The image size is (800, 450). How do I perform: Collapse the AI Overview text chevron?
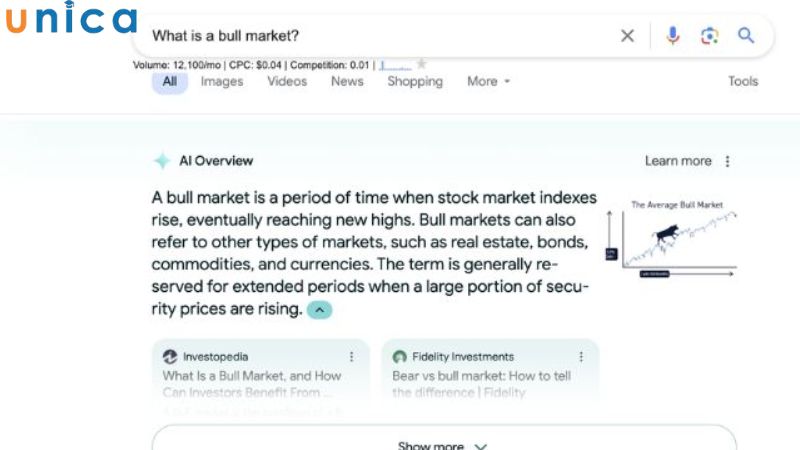319,310
